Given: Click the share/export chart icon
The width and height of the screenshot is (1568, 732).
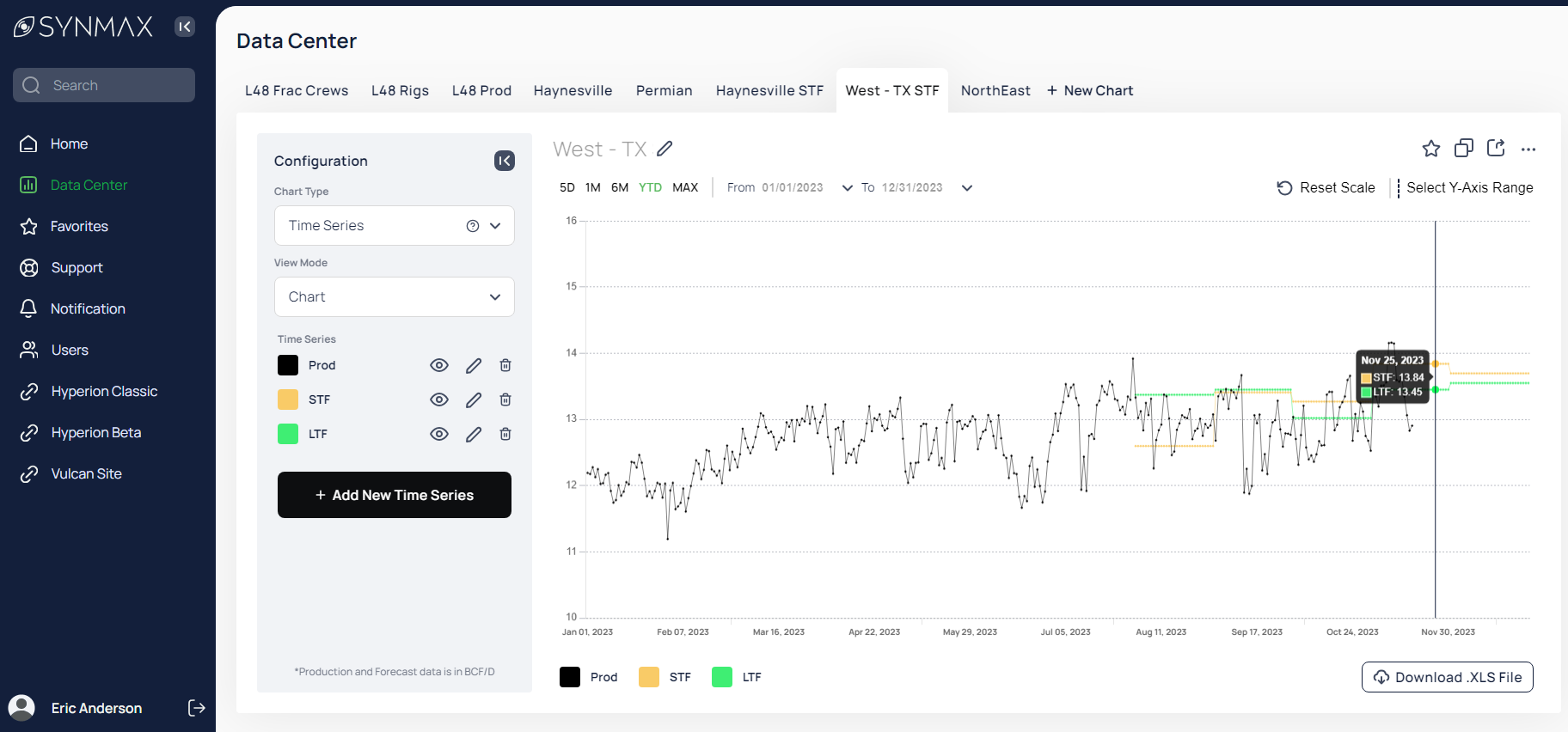Looking at the screenshot, I should point(1496,148).
